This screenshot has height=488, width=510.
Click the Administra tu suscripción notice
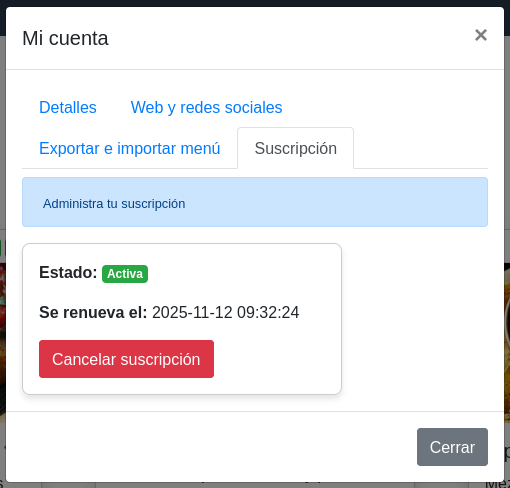tap(255, 202)
